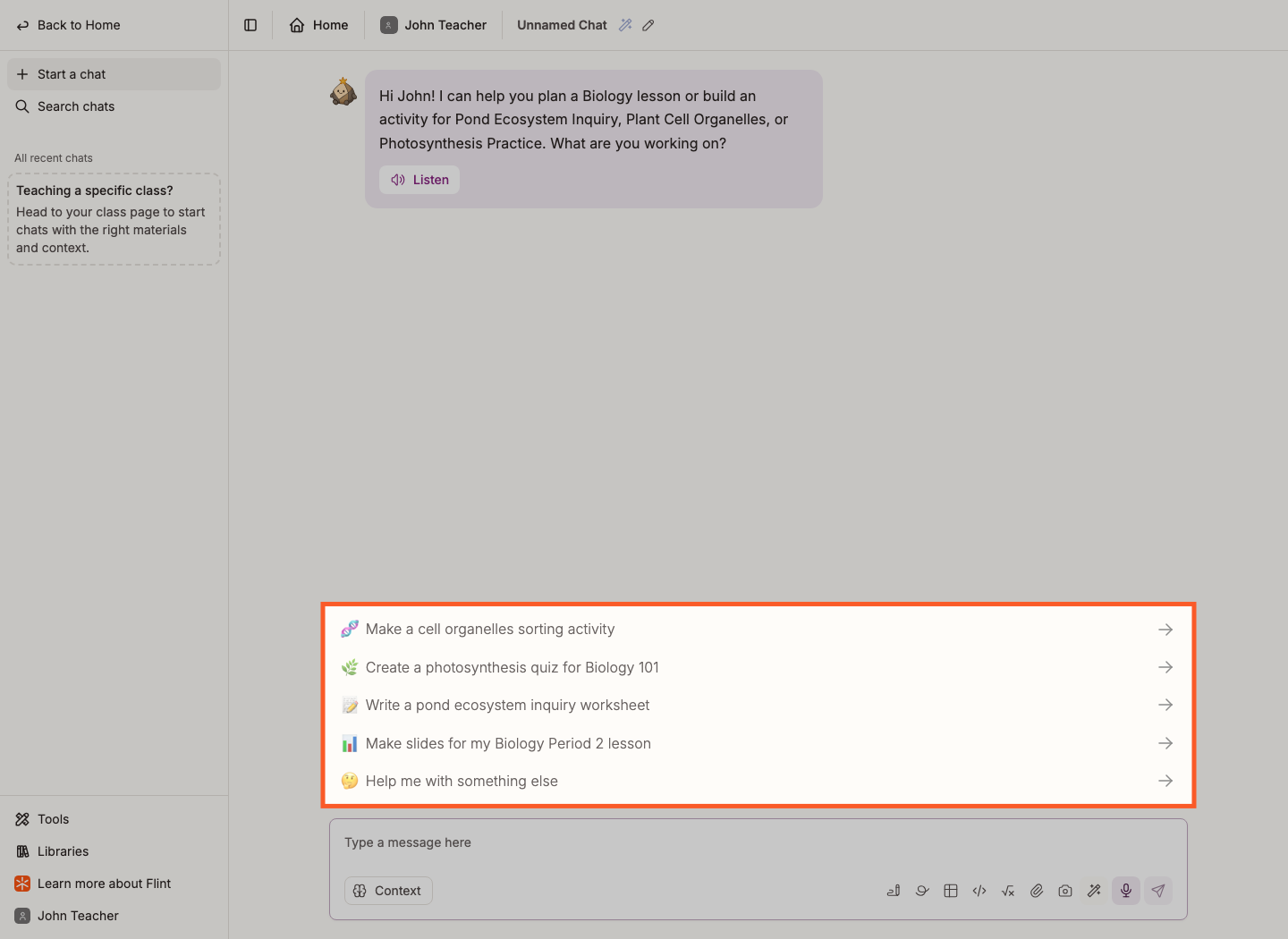Screen dimensions: 1288x939
Task: Click the 'Teaching a specific class?' tip card
Action: 114,219
